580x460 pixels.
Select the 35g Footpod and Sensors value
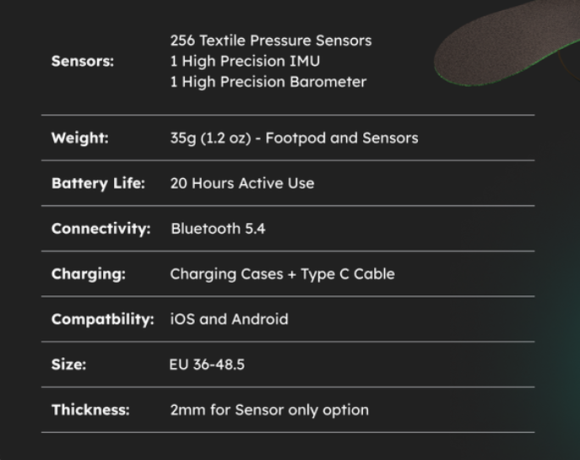294,138
